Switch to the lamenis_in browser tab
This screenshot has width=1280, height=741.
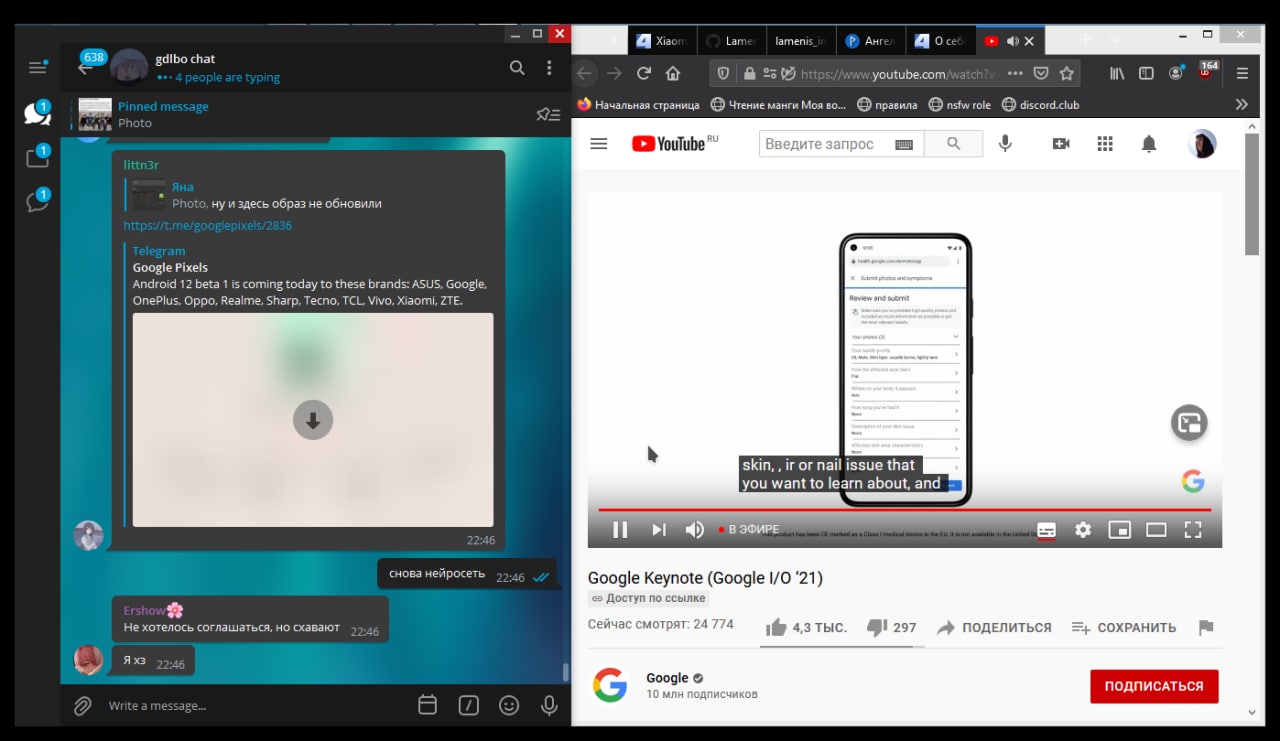800,41
